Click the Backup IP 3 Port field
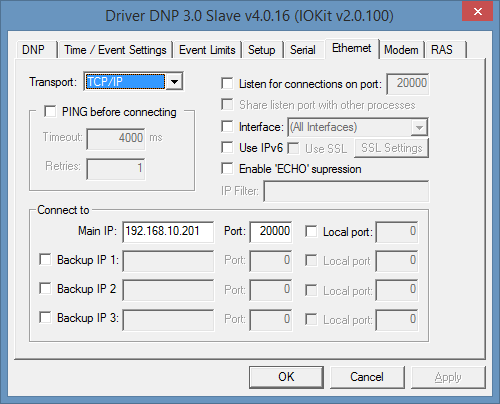This screenshot has width=500, height=404. point(271,320)
